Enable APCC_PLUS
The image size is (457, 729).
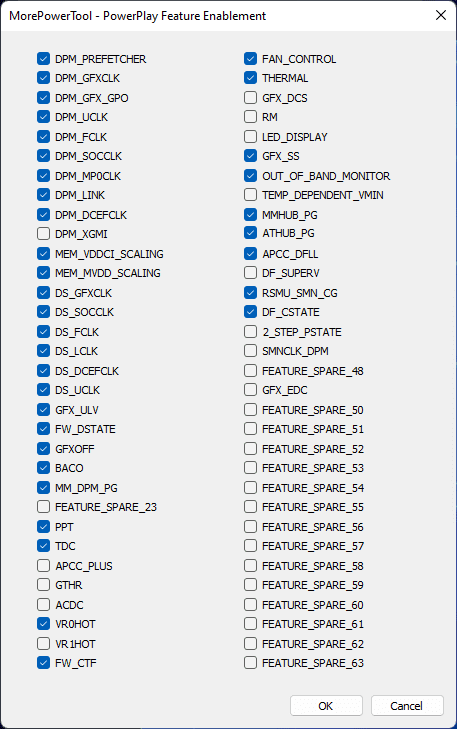(x=43, y=566)
